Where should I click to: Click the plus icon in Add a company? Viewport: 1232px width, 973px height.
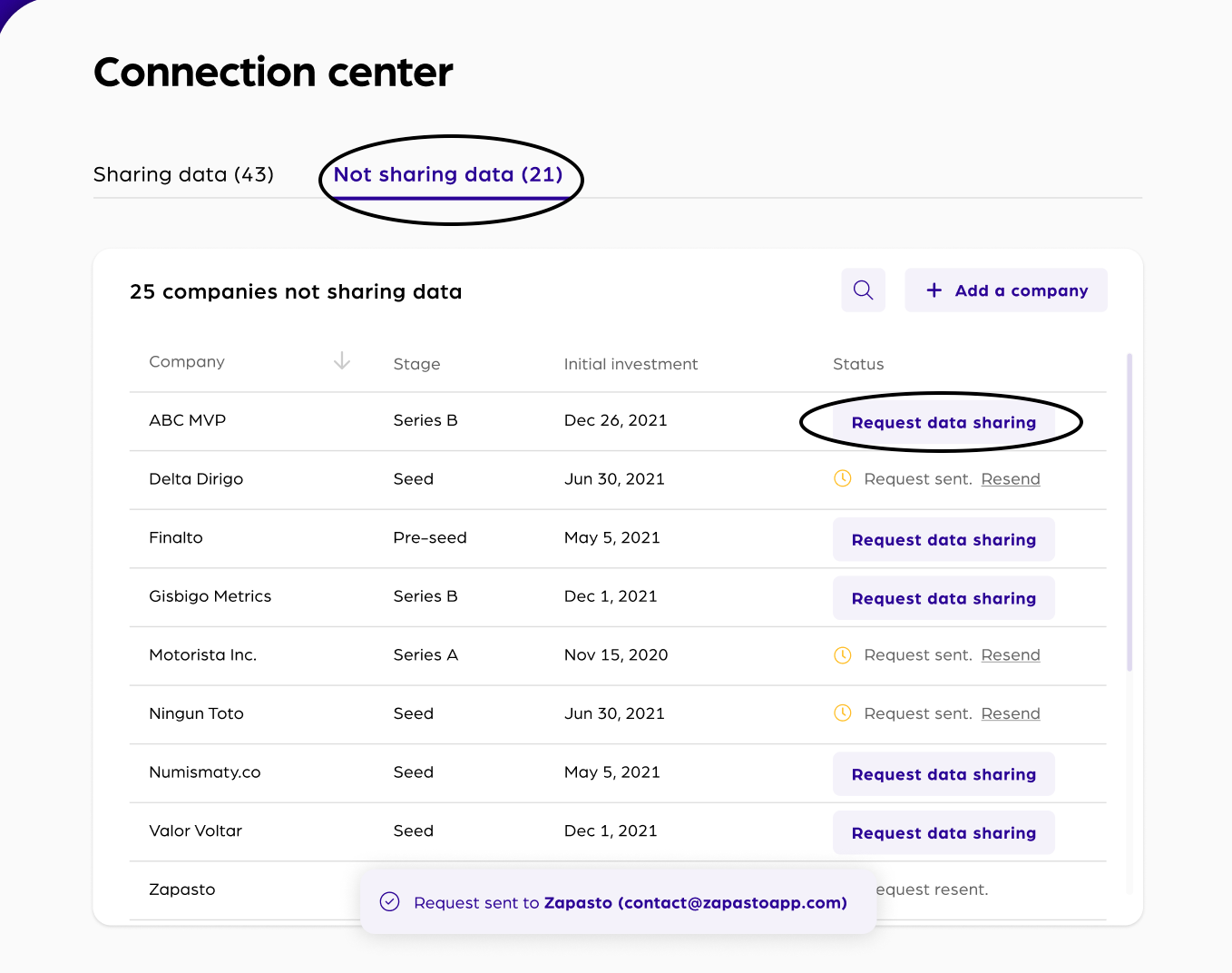(934, 290)
